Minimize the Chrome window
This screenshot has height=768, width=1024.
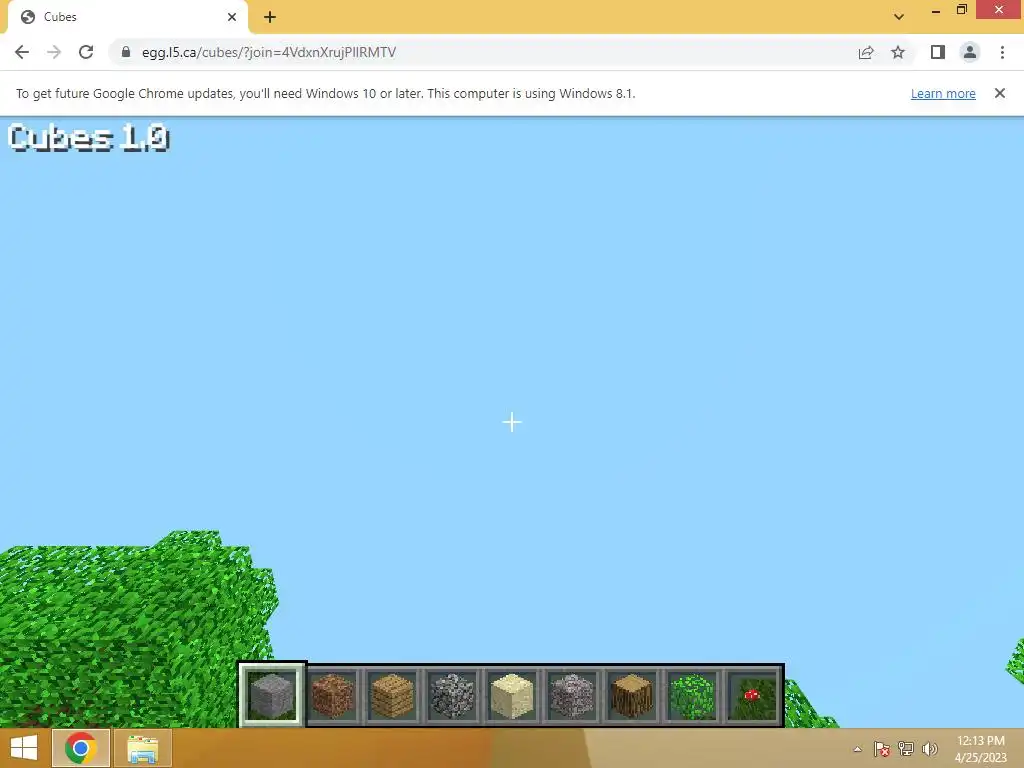coord(936,10)
